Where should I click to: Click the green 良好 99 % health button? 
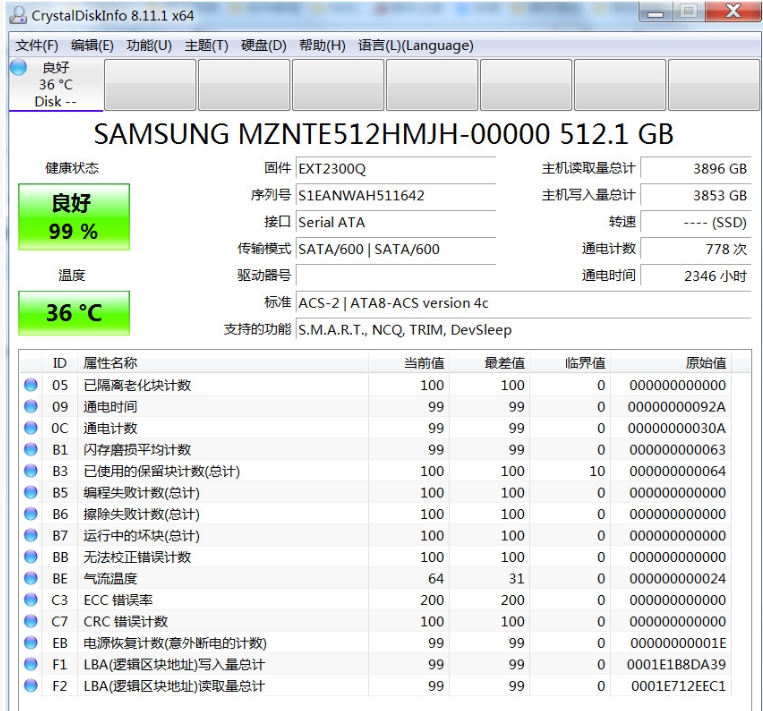point(74,217)
